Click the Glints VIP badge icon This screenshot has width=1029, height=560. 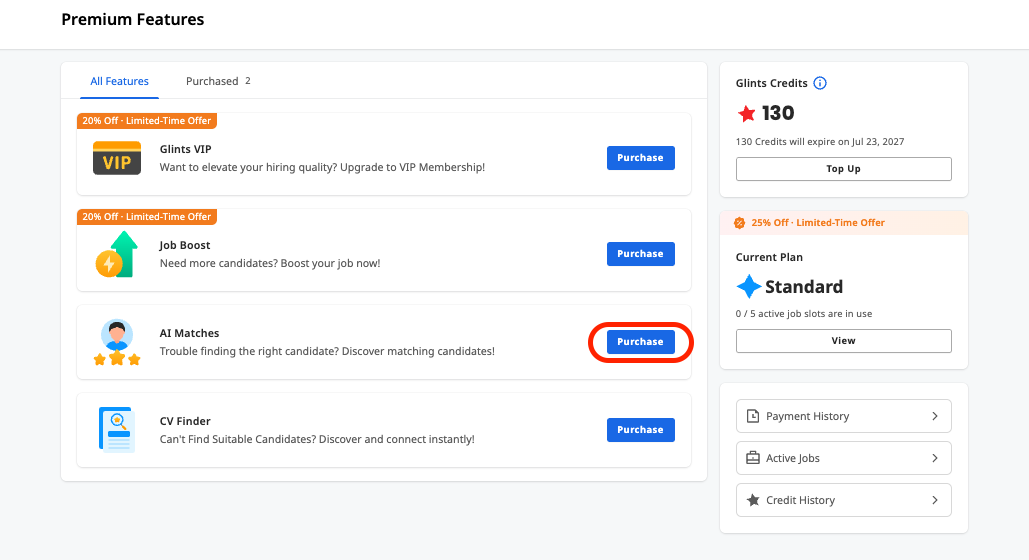tap(117, 158)
